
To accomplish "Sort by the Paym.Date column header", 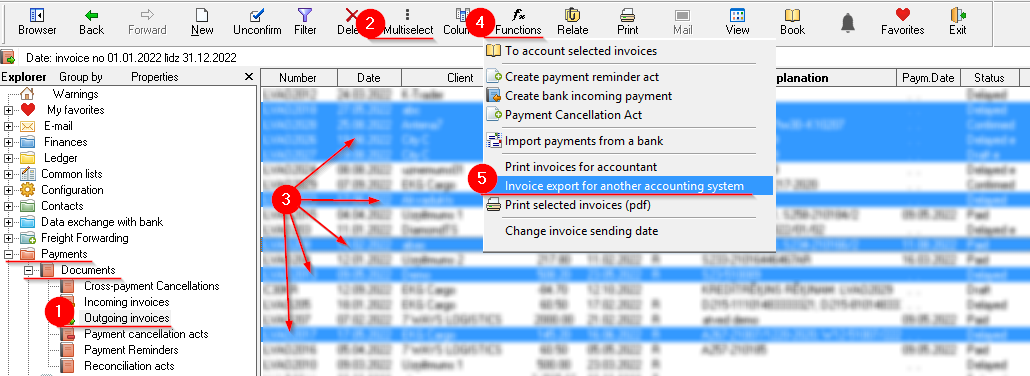I will coord(928,78).
